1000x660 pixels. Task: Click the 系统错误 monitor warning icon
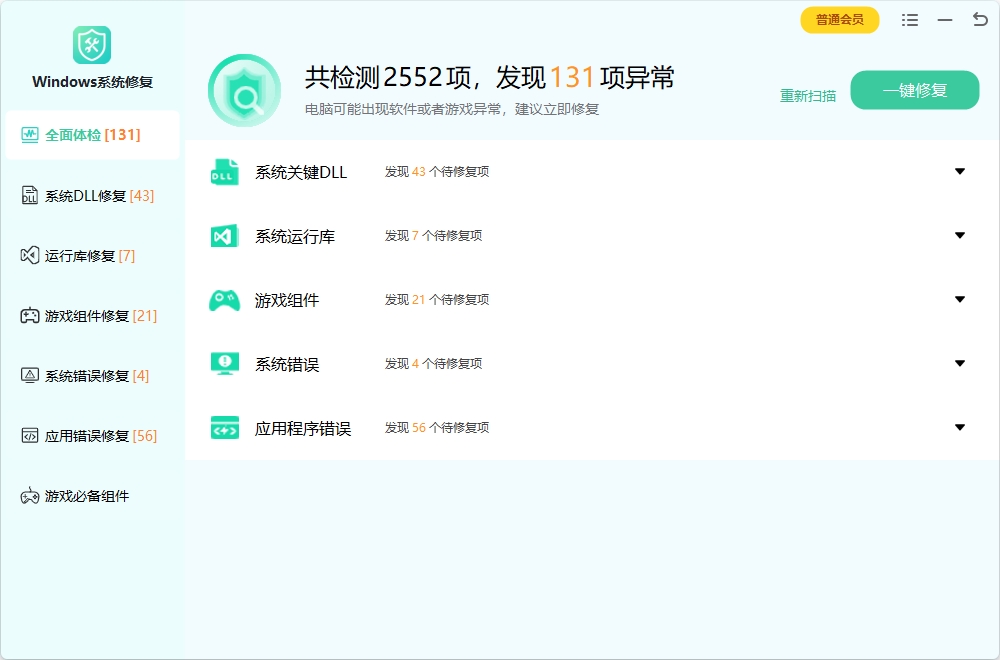tap(224, 364)
